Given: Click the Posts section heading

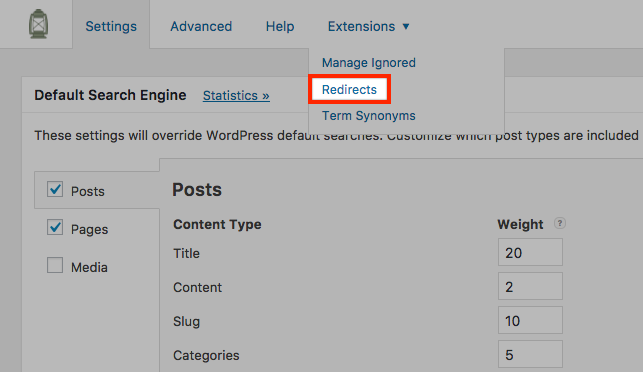Looking at the screenshot, I should pyautogui.click(x=197, y=190).
